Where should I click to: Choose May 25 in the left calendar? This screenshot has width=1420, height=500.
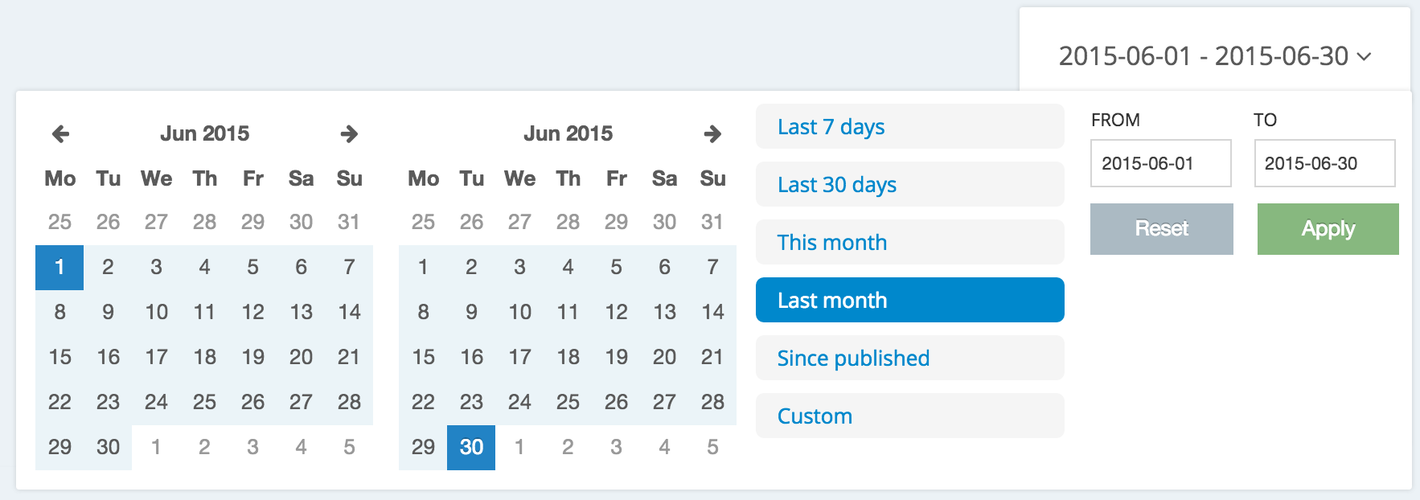60,222
